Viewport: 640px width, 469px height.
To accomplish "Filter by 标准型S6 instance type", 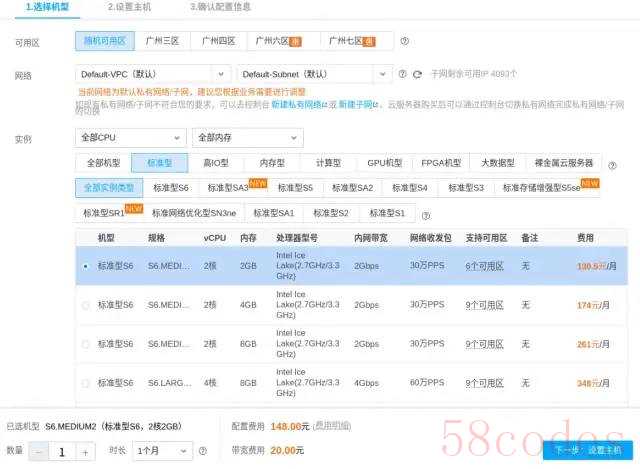I will click(x=171, y=188).
